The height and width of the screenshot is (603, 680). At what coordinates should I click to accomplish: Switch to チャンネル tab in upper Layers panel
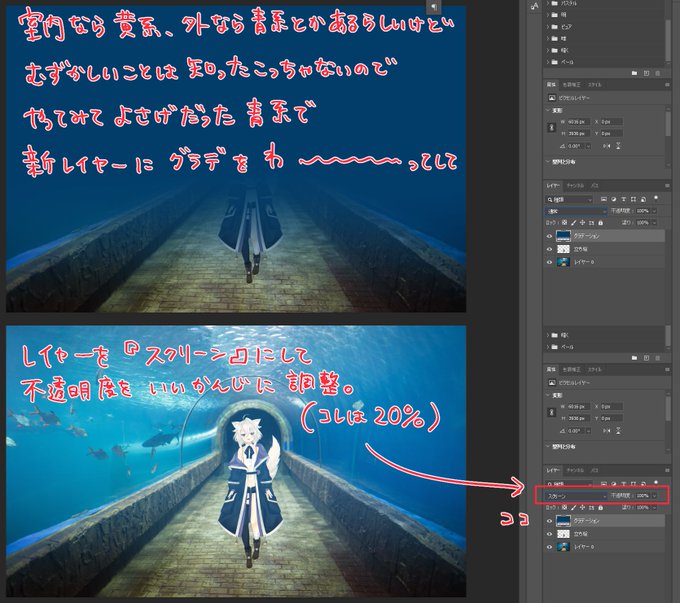575,186
